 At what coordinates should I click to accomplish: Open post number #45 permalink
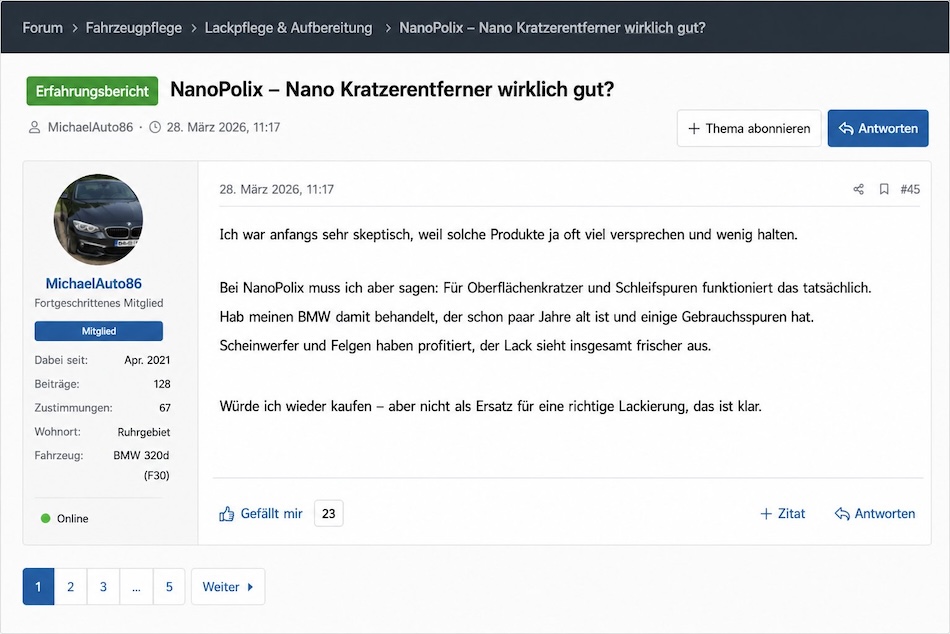coord(910,189)
